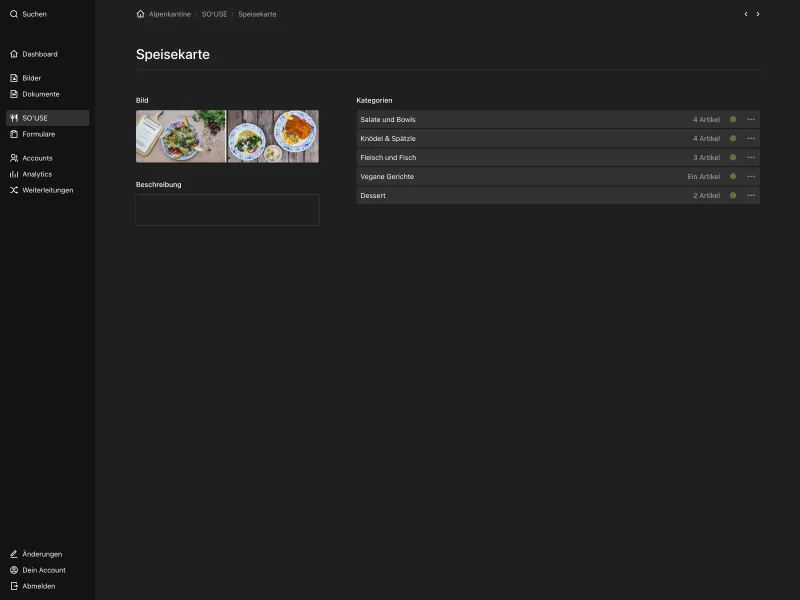
Task: Open Dashboard via the home icon
Action: point(13,54)
